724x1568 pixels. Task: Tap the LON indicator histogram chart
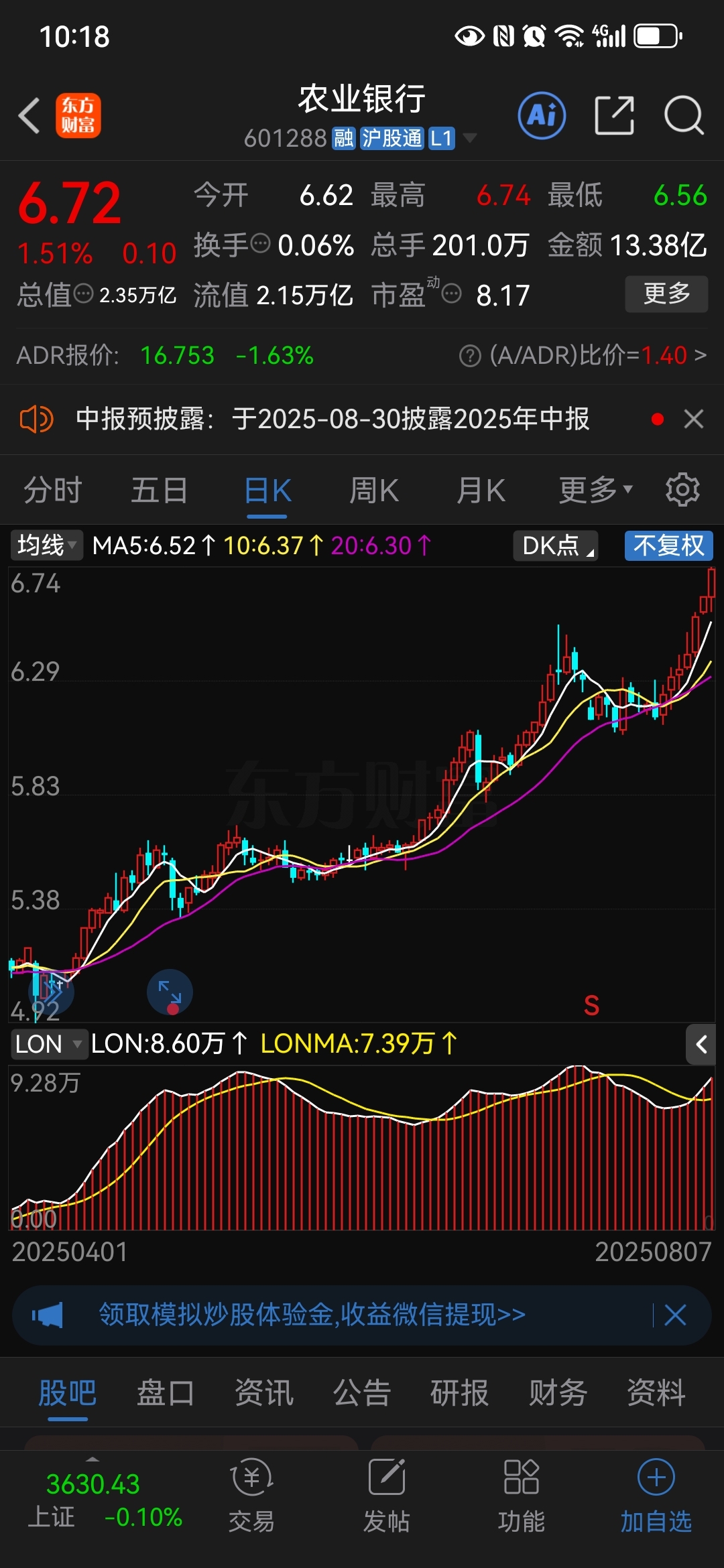(362, 1147)
